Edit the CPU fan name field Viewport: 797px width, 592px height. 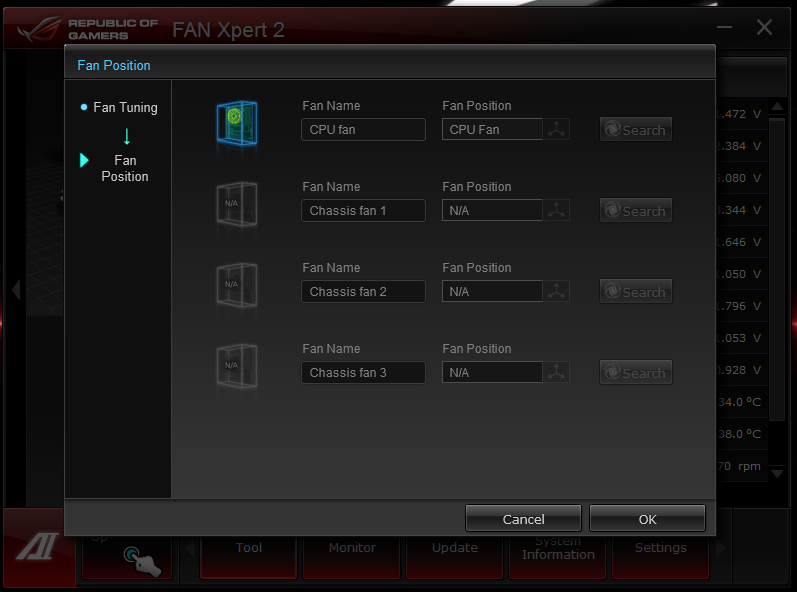coord(363,129)
